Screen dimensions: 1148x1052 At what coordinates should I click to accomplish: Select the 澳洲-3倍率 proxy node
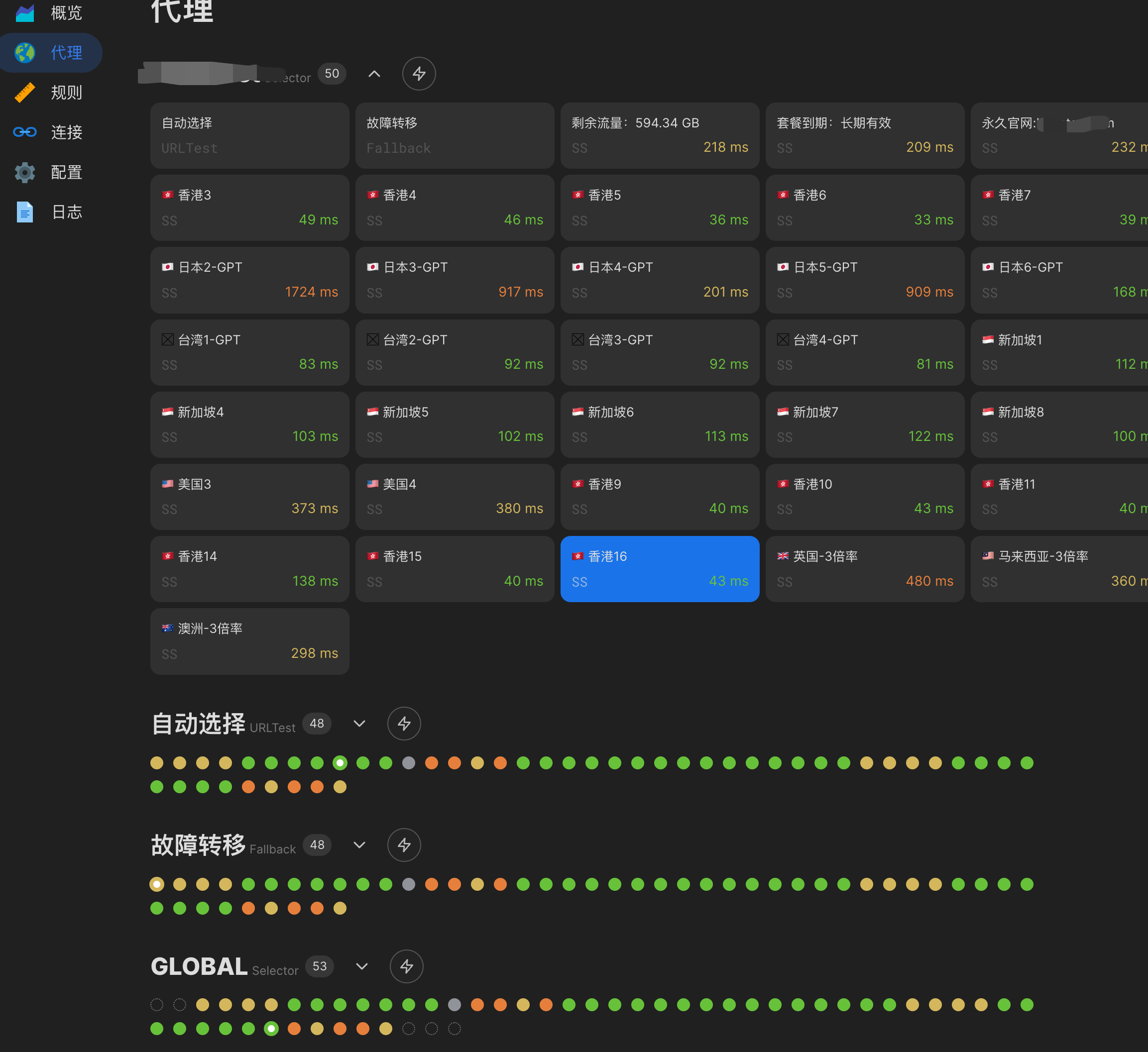pos(249,641)
